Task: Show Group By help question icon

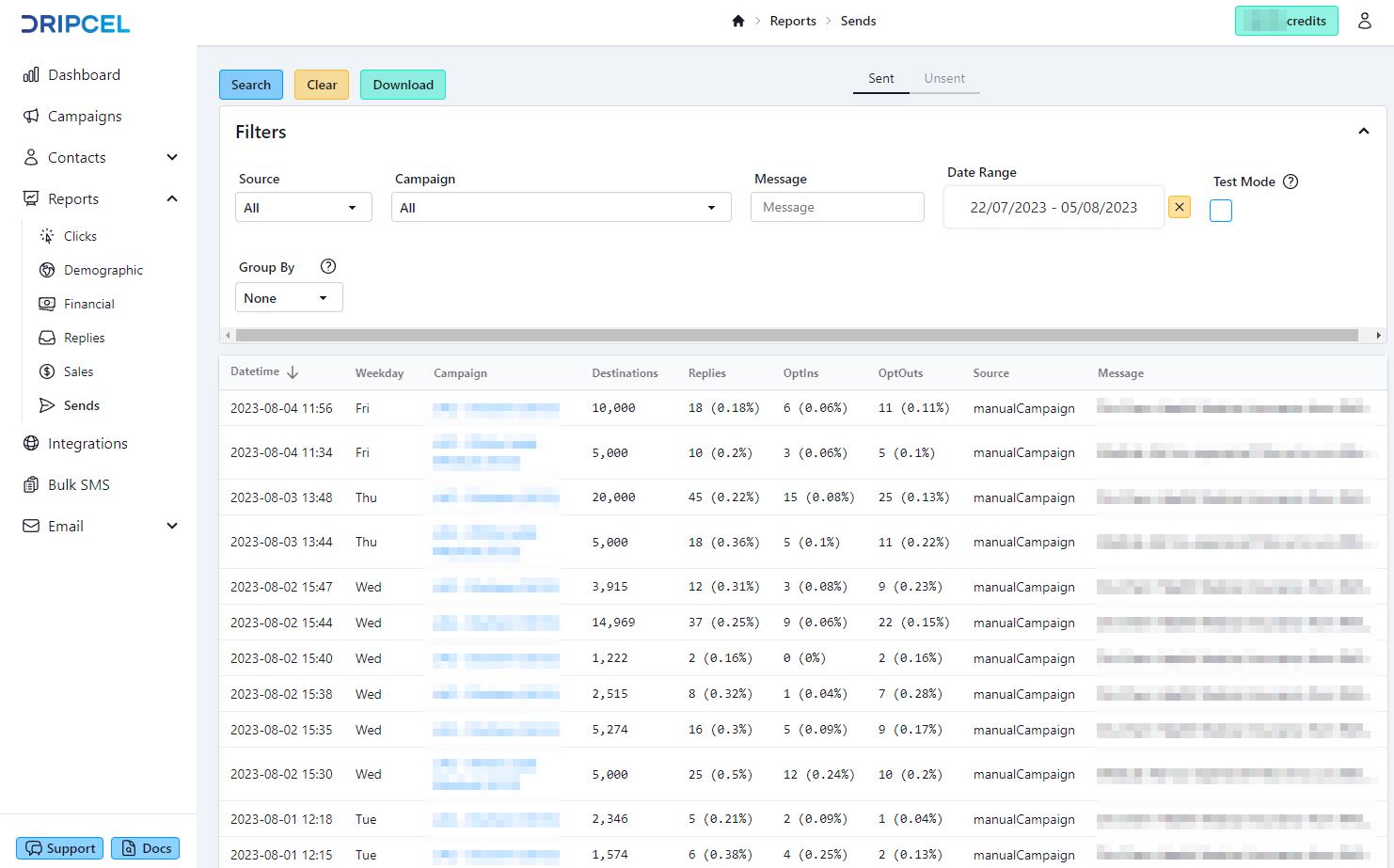Action: pos(328,266)
